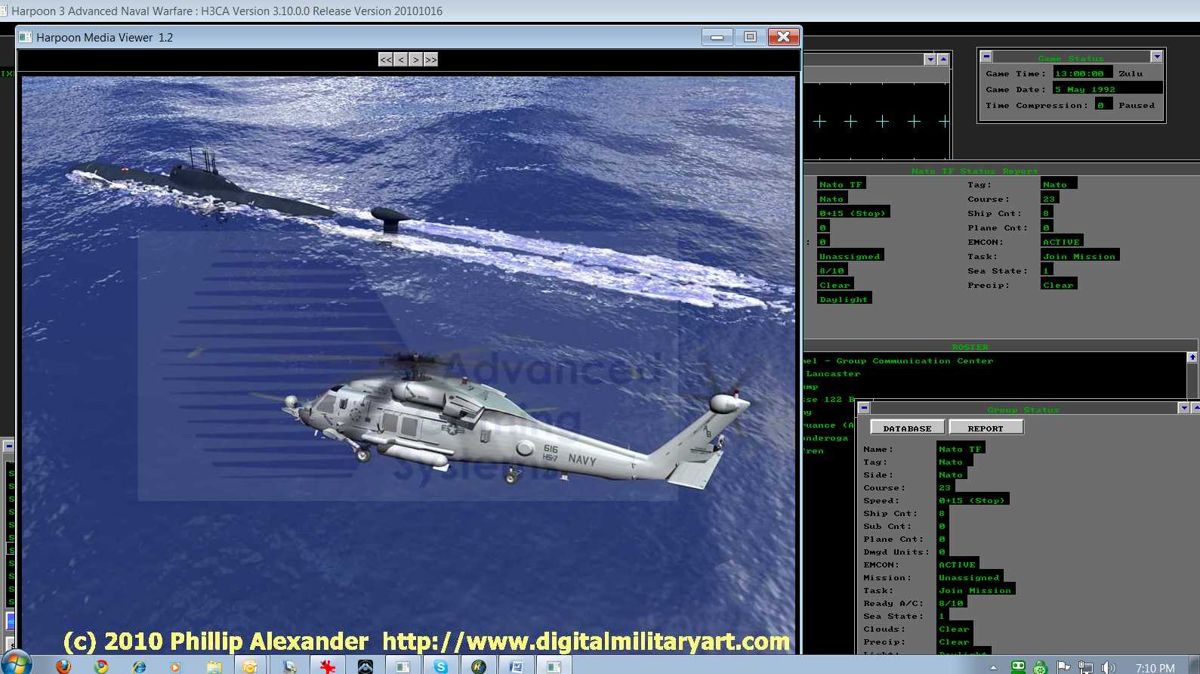1200x674 pixels.
Task: Launch Google Chrome from the taskbar
Action: (x=101, y=665)
